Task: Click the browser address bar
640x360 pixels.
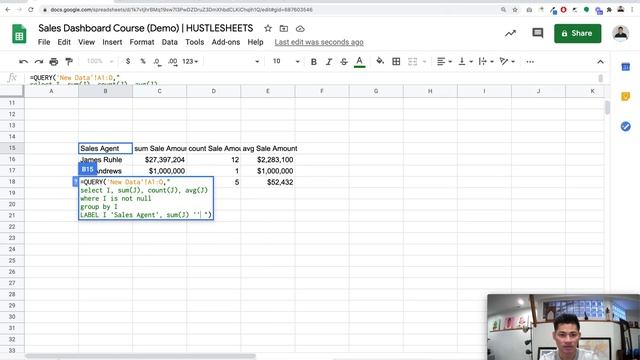Action: 269,9
